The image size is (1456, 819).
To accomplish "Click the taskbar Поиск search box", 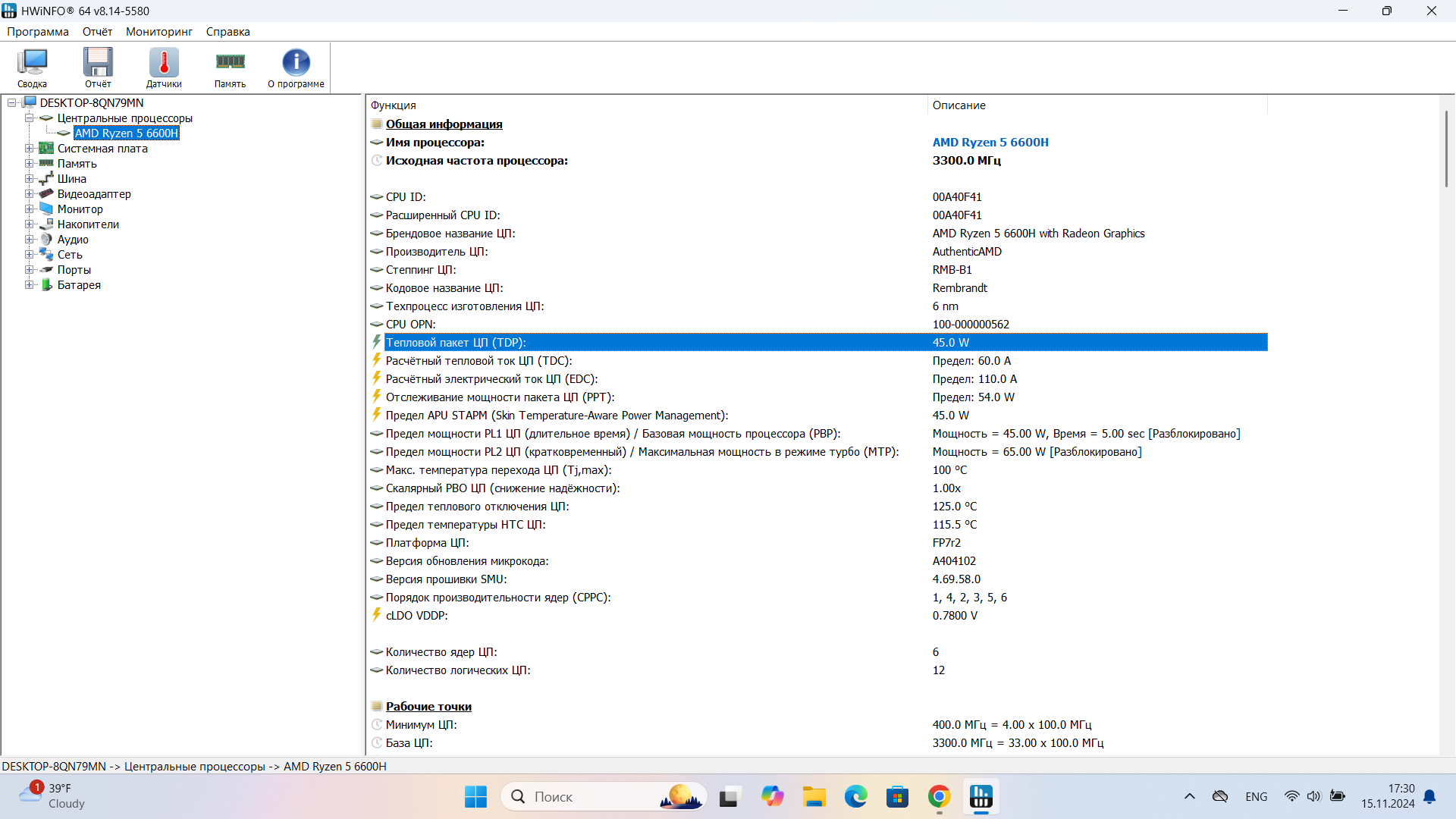I will pyautogui.click(x=604, y=797).
